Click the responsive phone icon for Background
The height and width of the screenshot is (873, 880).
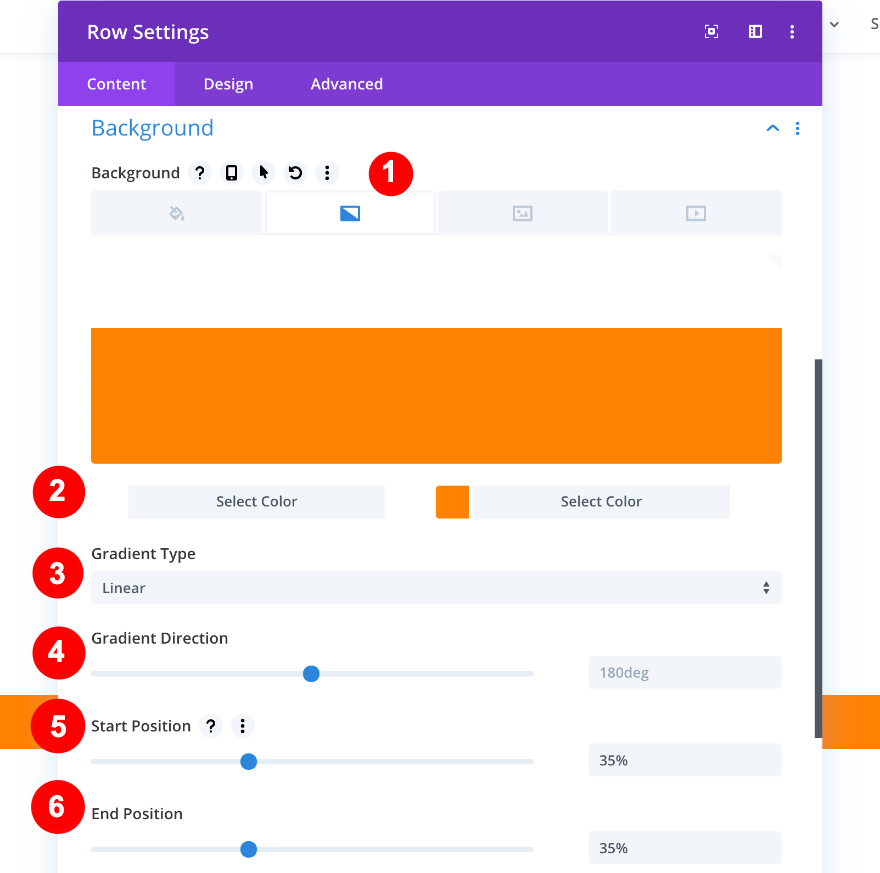click(x=232, y=173)
